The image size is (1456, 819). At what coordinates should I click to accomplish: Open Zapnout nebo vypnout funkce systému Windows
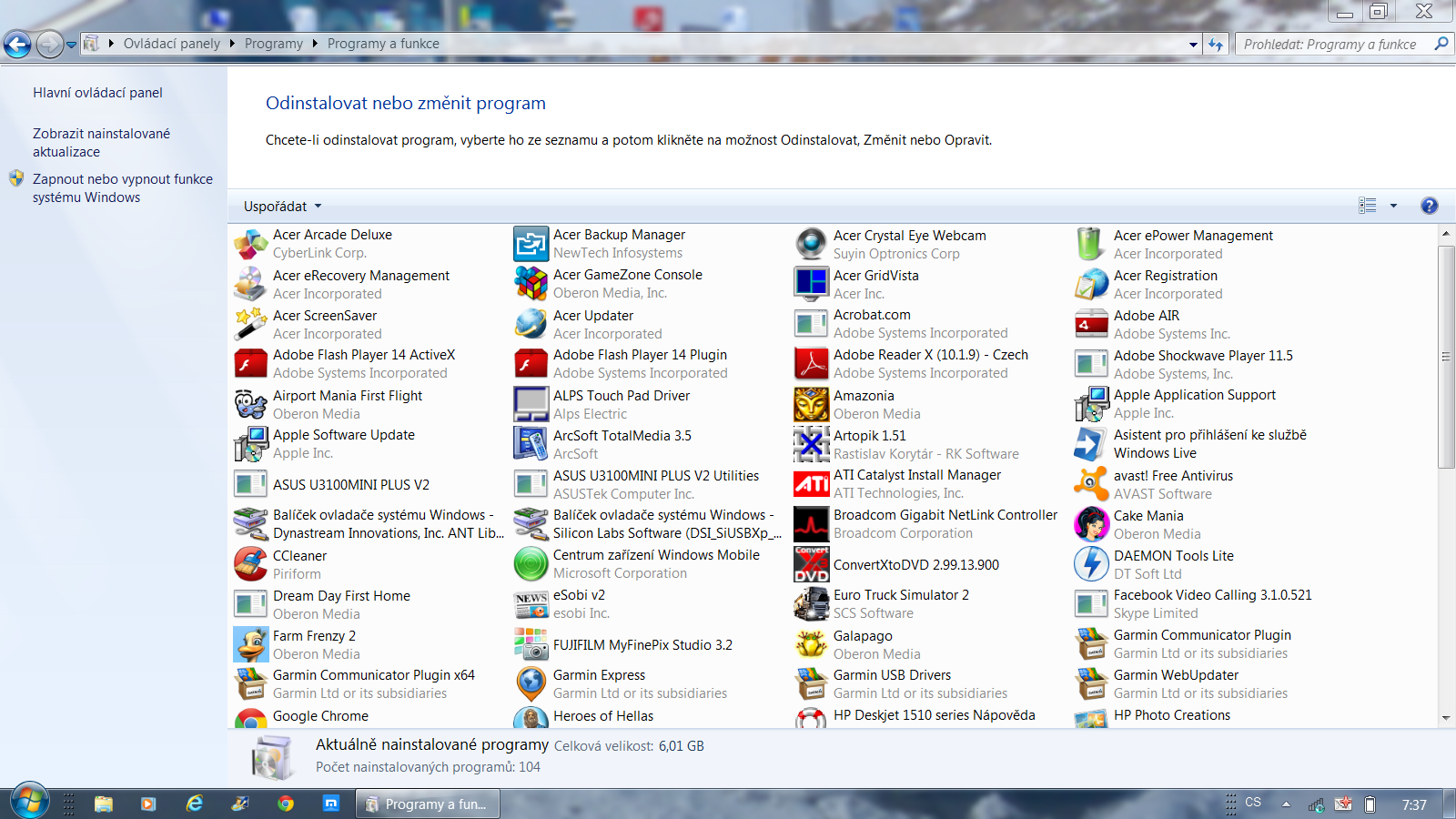(x=123, y=188)
